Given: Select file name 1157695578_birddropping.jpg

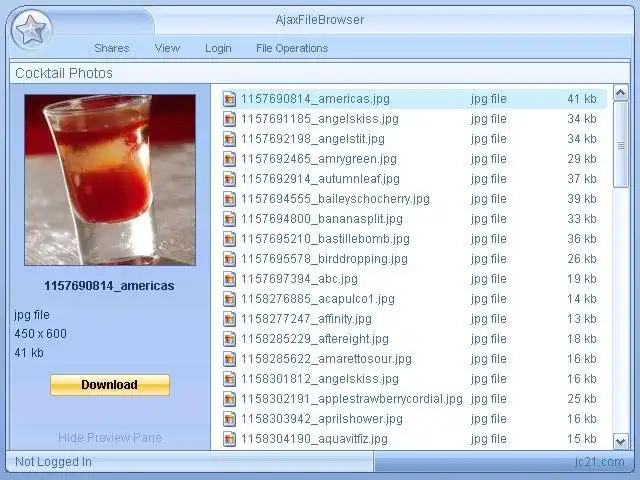Looking at the screenshot, I should tap(324, 259).
